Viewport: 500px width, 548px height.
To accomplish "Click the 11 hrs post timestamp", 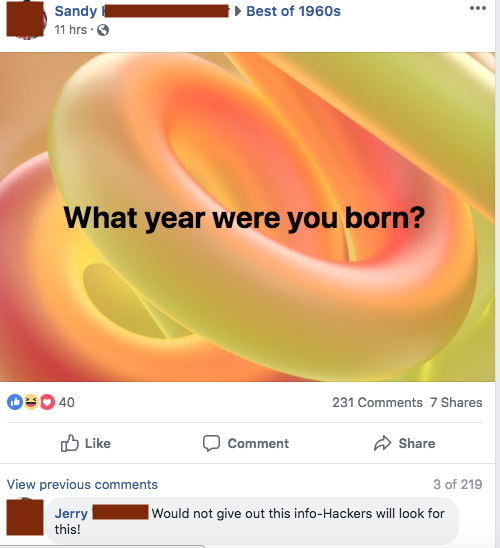I will [x=71, y=30].
